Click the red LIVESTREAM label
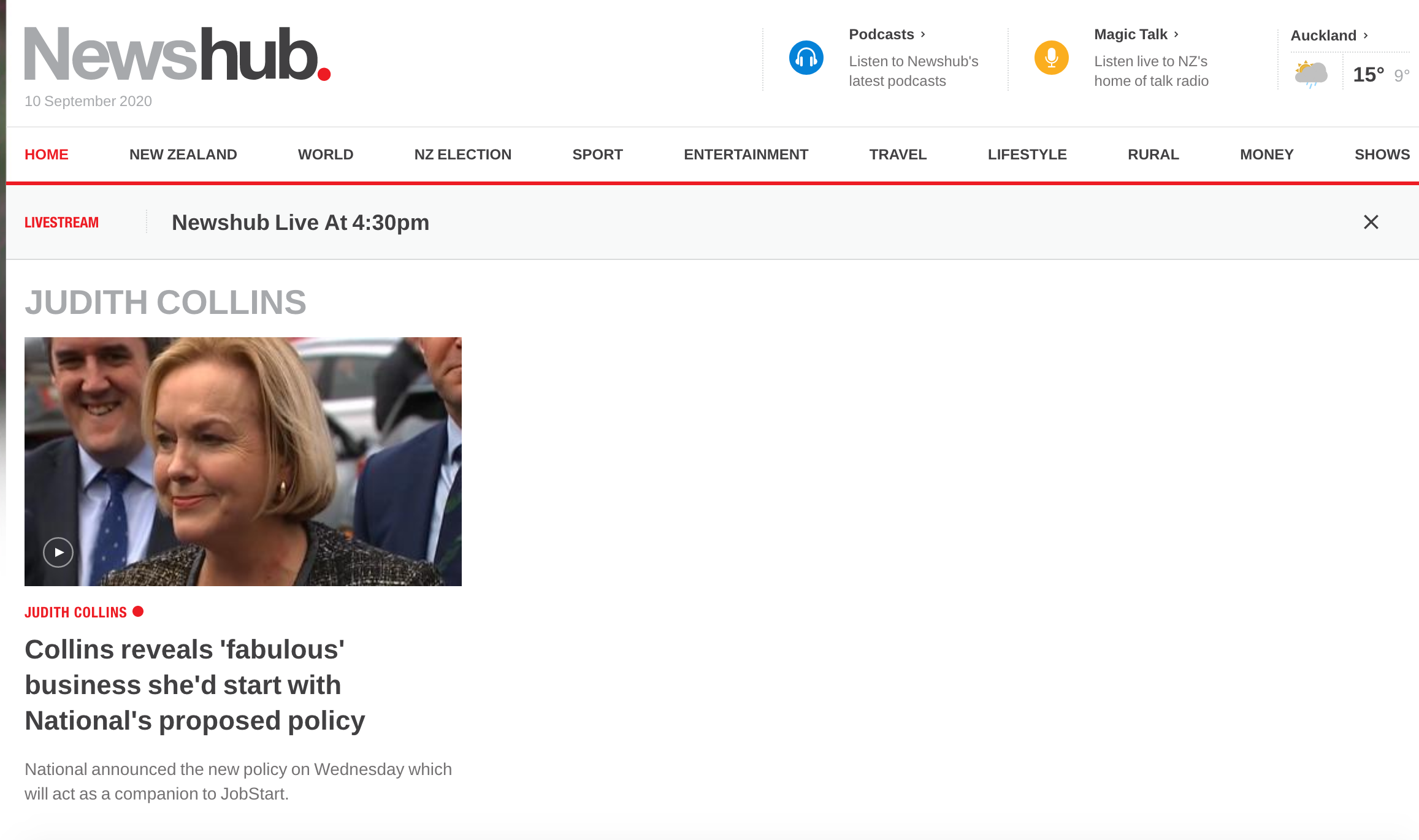 click(x=61, y=223)
